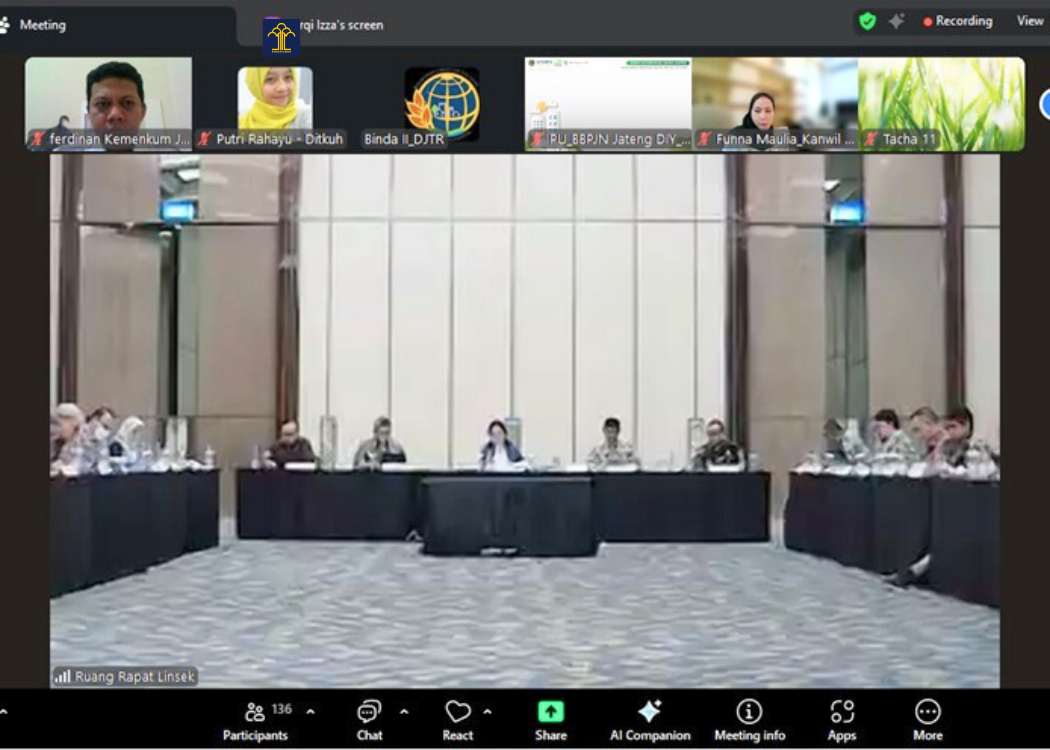The image size is (1050, 750).
Task: Click the React heart icon
Action: [458, 720]
